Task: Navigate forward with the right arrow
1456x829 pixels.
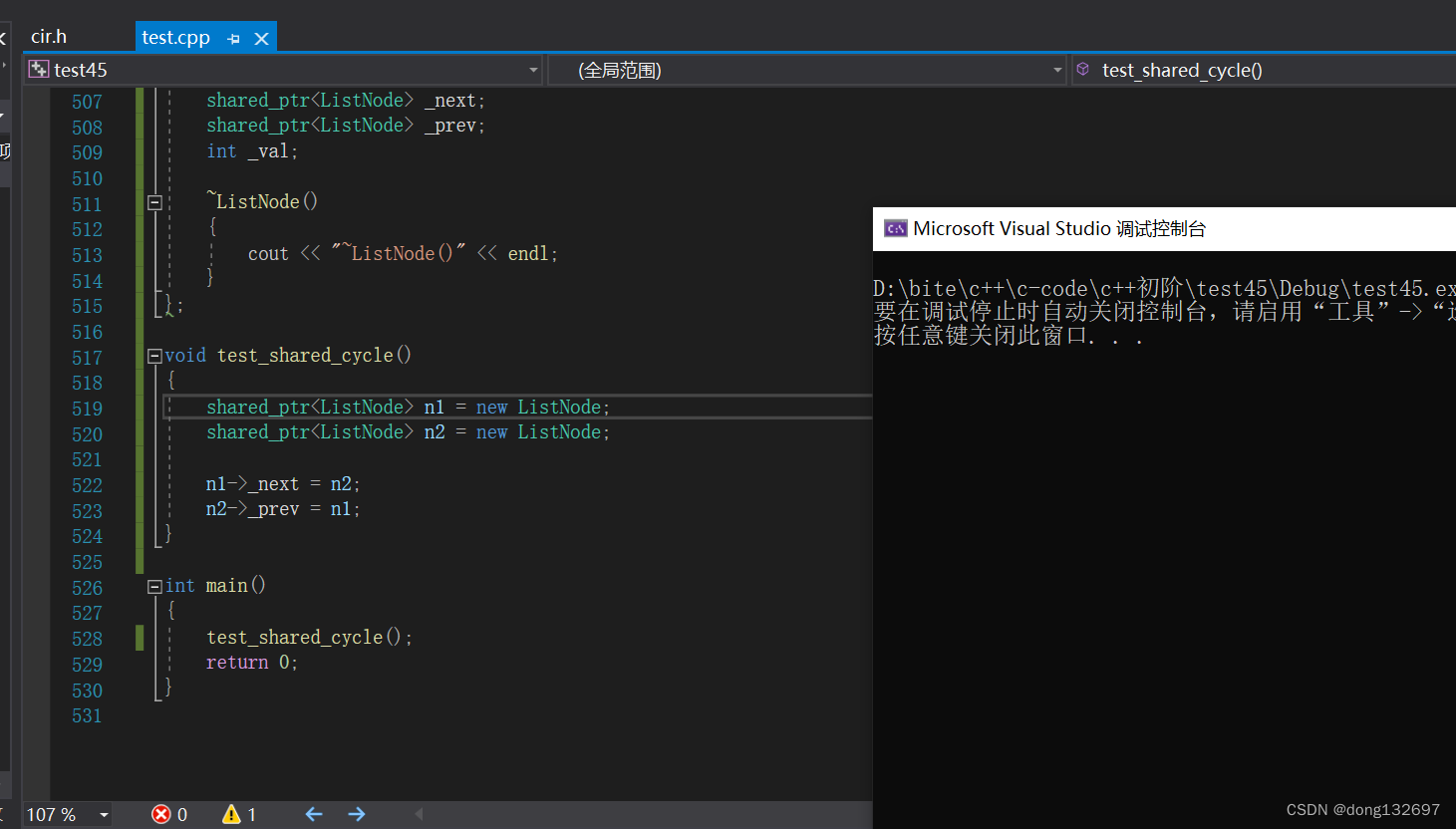Action: [357, 814]
